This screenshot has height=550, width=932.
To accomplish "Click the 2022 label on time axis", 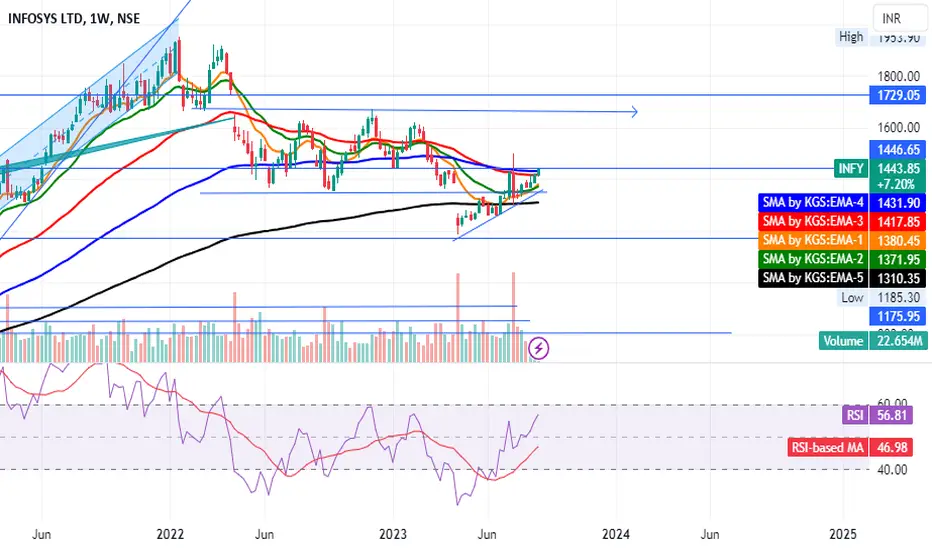I will tap(171, 534).
